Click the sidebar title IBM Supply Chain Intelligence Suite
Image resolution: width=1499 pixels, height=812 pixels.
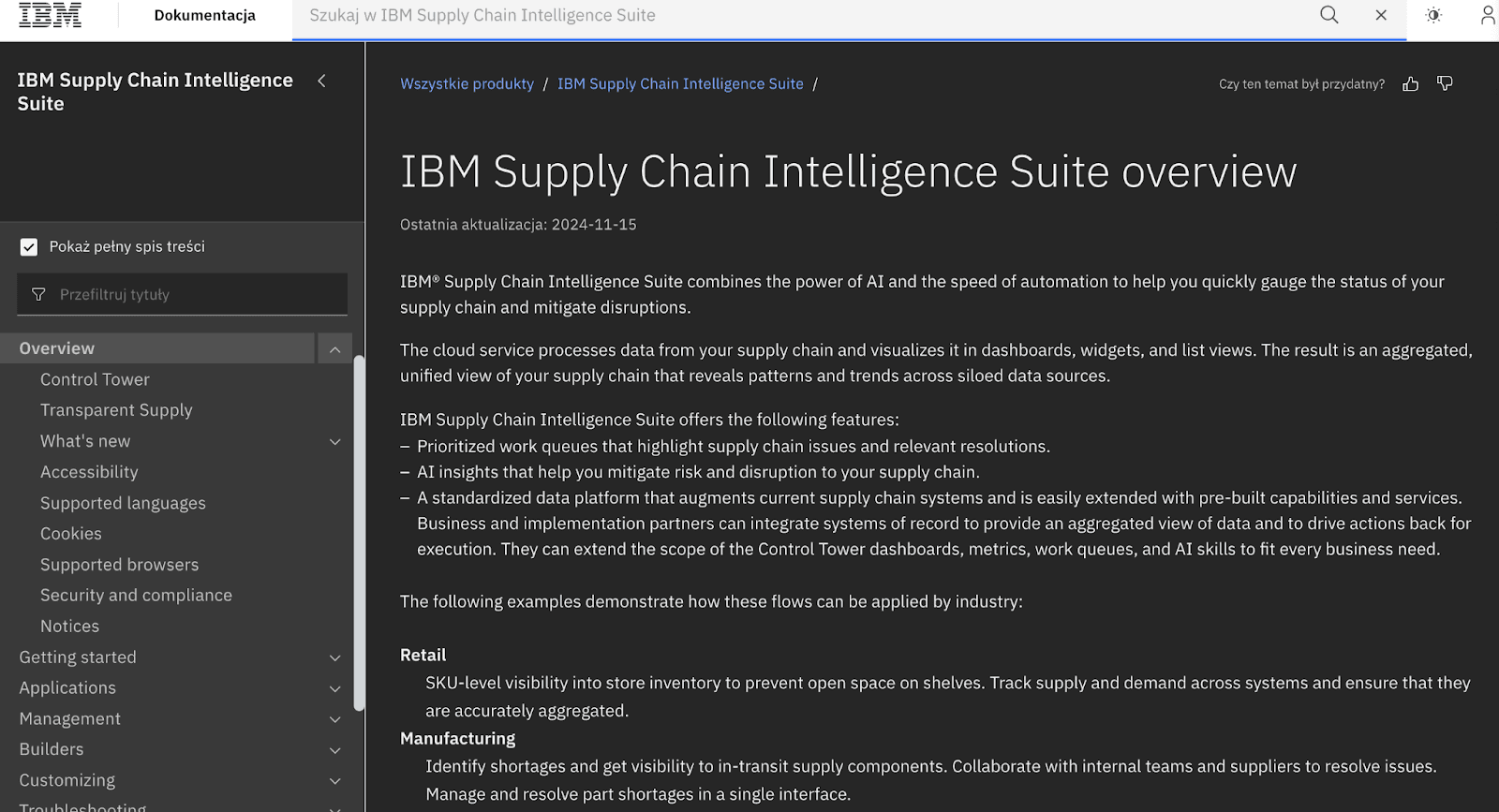[x=155, y=92]
